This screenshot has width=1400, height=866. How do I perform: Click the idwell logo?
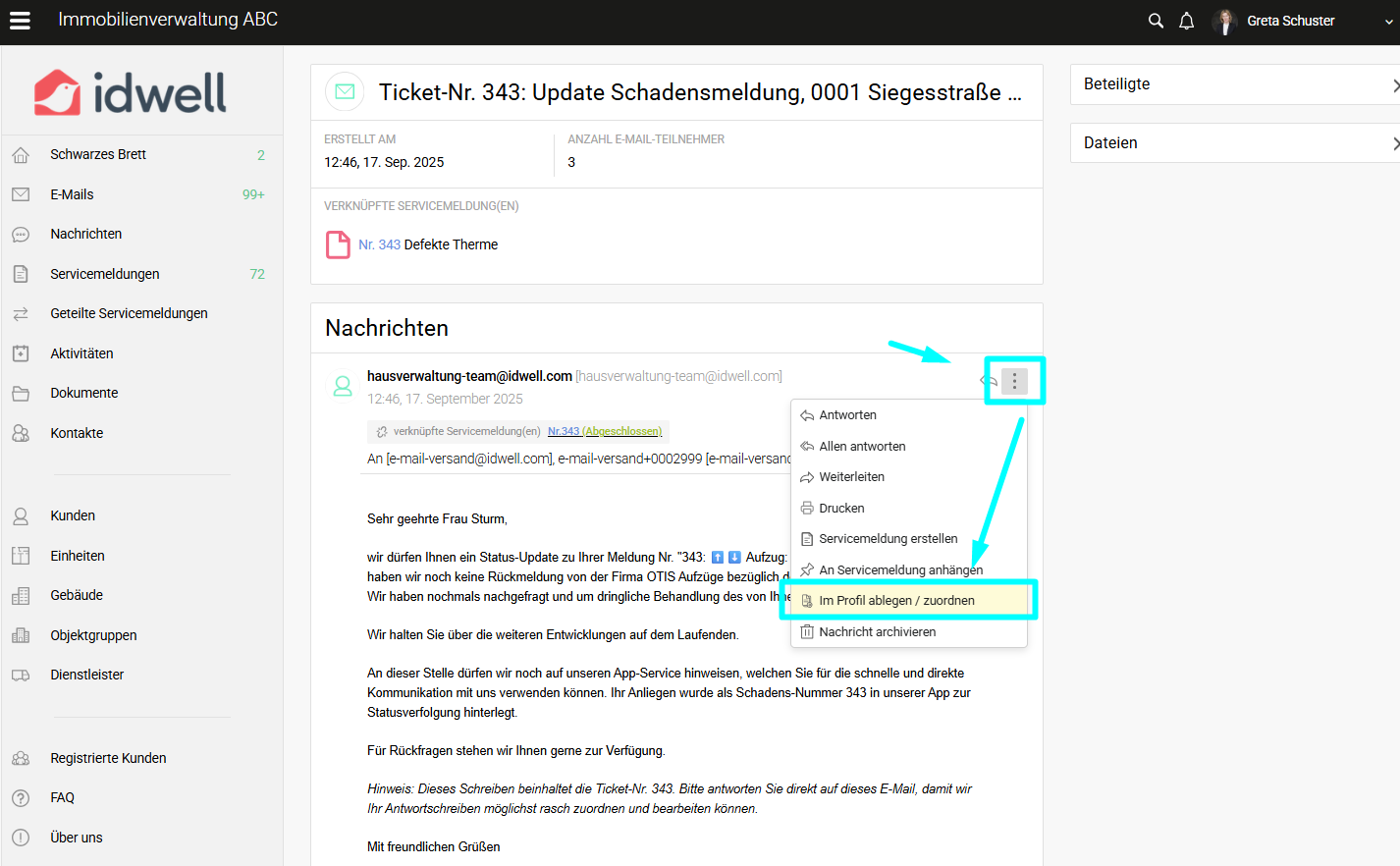coord(131,92)
